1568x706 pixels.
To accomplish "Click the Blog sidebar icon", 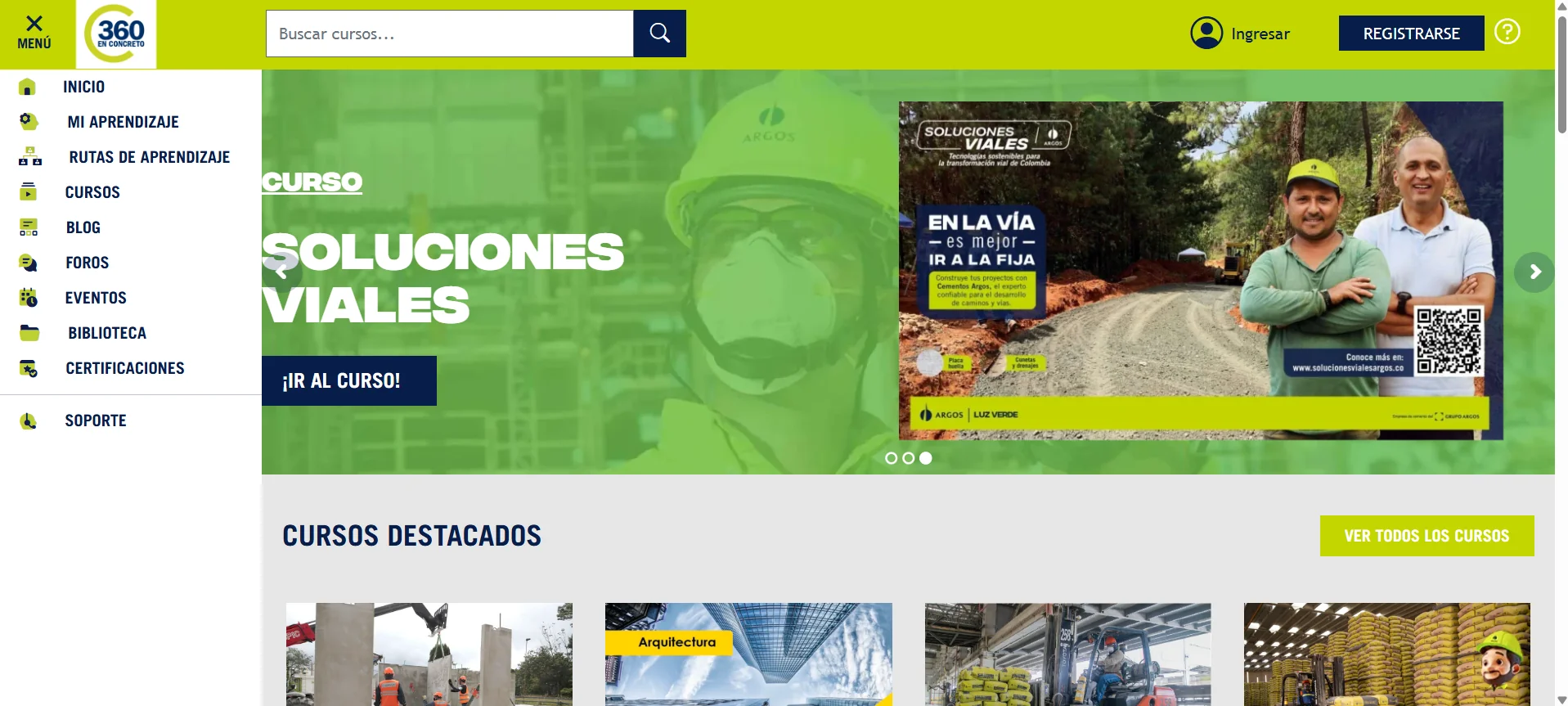I will 29,227.
